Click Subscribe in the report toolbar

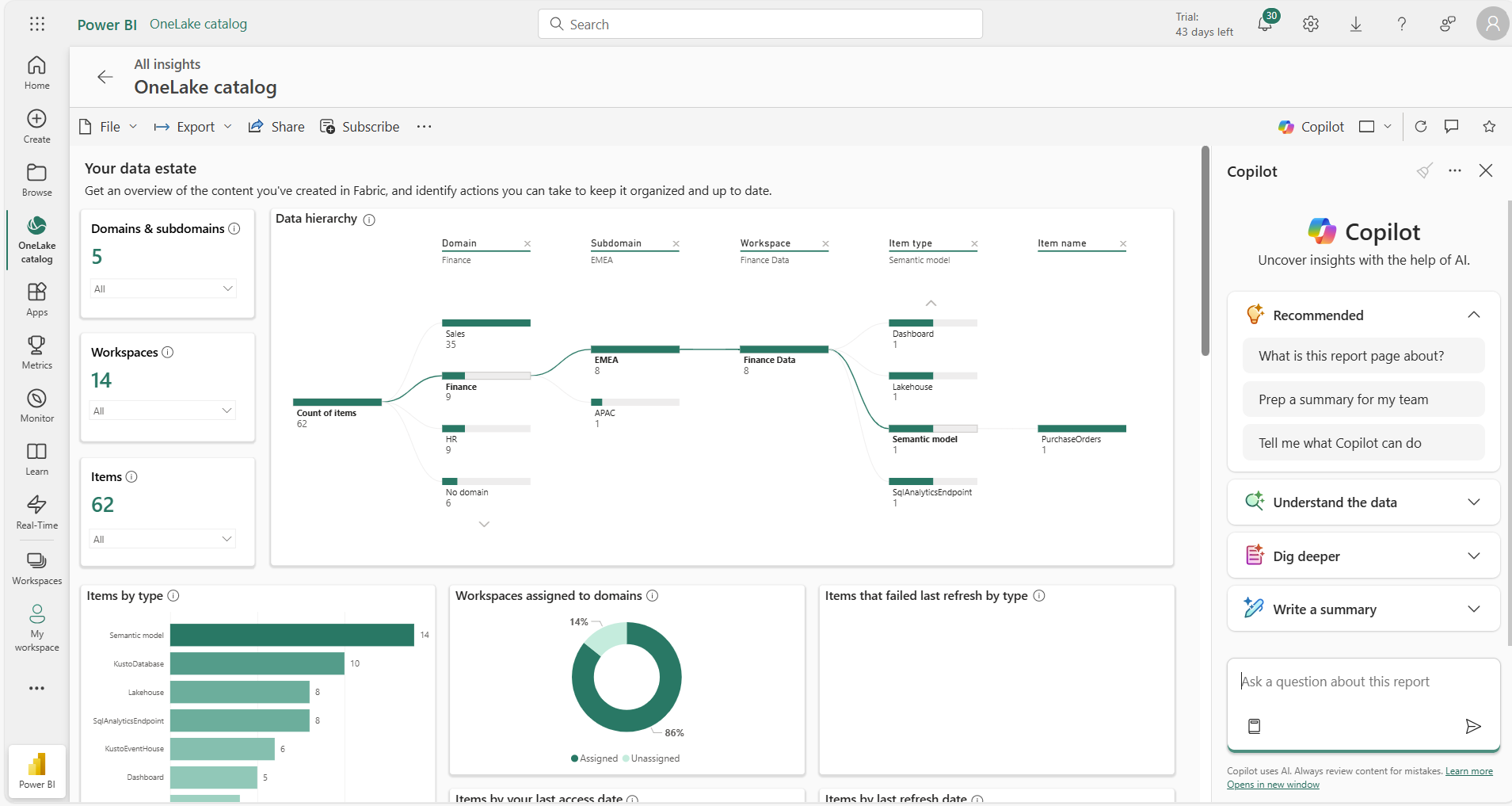[360, 127]
